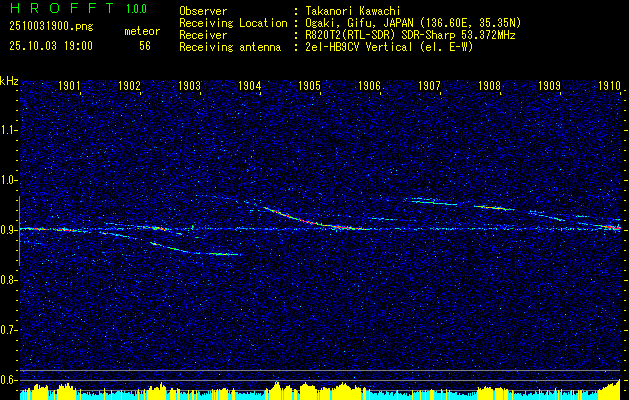The width and height of the screenshot is (629, 400).
Task: Click the kHz axis unit label
Action: 9,81
